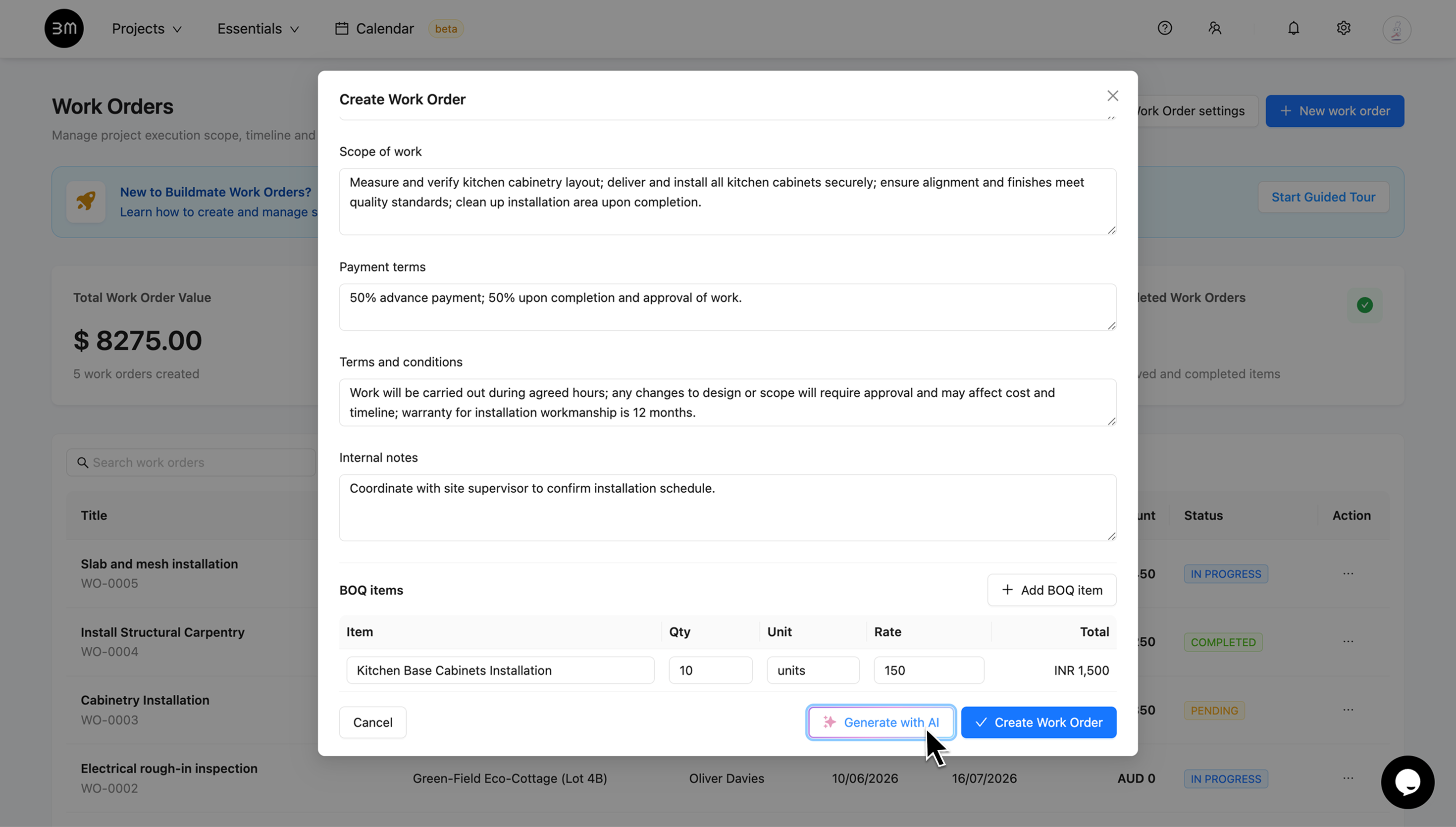Click the plus icon on Add BOQ item
Screen dimensions: 1456x827
1007,590
